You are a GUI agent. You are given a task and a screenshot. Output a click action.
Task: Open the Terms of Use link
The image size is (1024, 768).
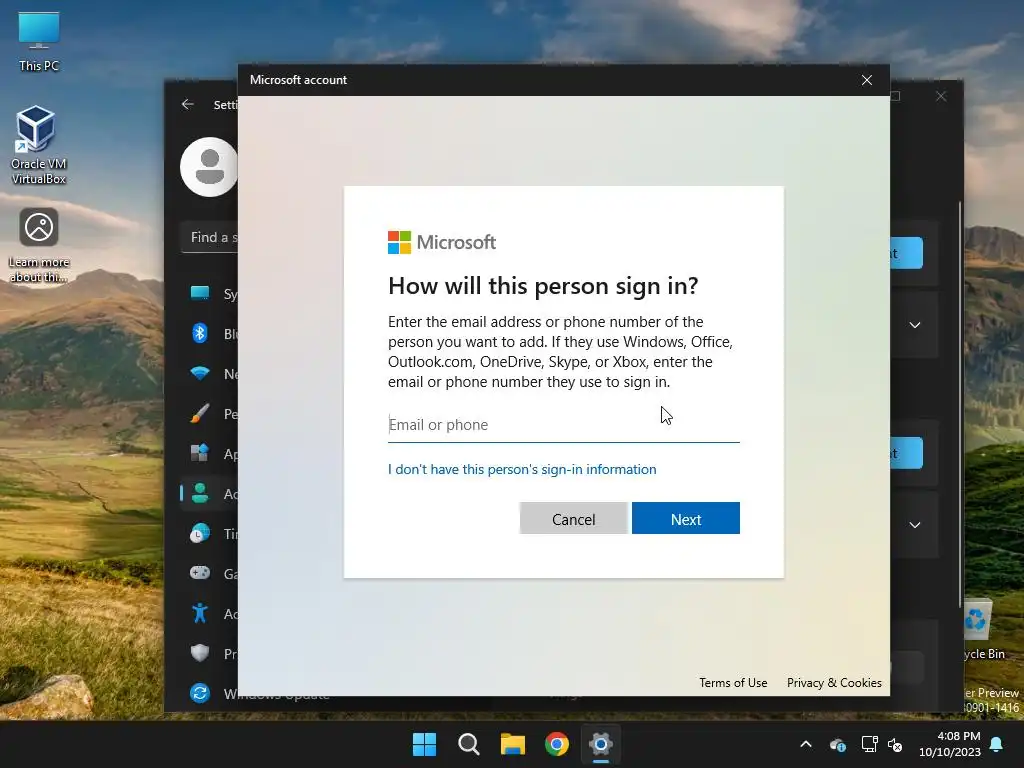733,682
